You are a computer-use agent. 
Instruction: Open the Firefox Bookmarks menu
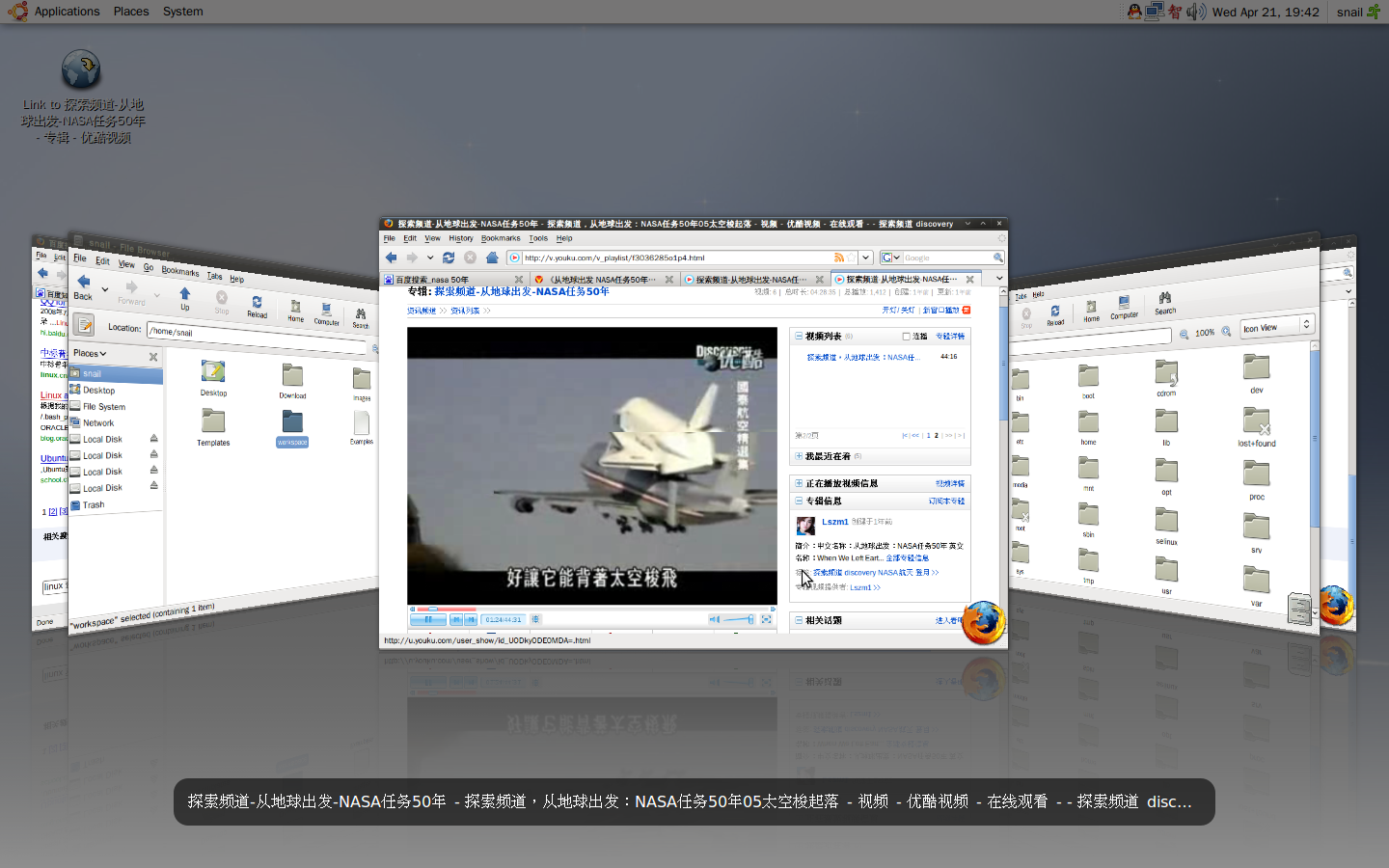(x=501, y=238)
